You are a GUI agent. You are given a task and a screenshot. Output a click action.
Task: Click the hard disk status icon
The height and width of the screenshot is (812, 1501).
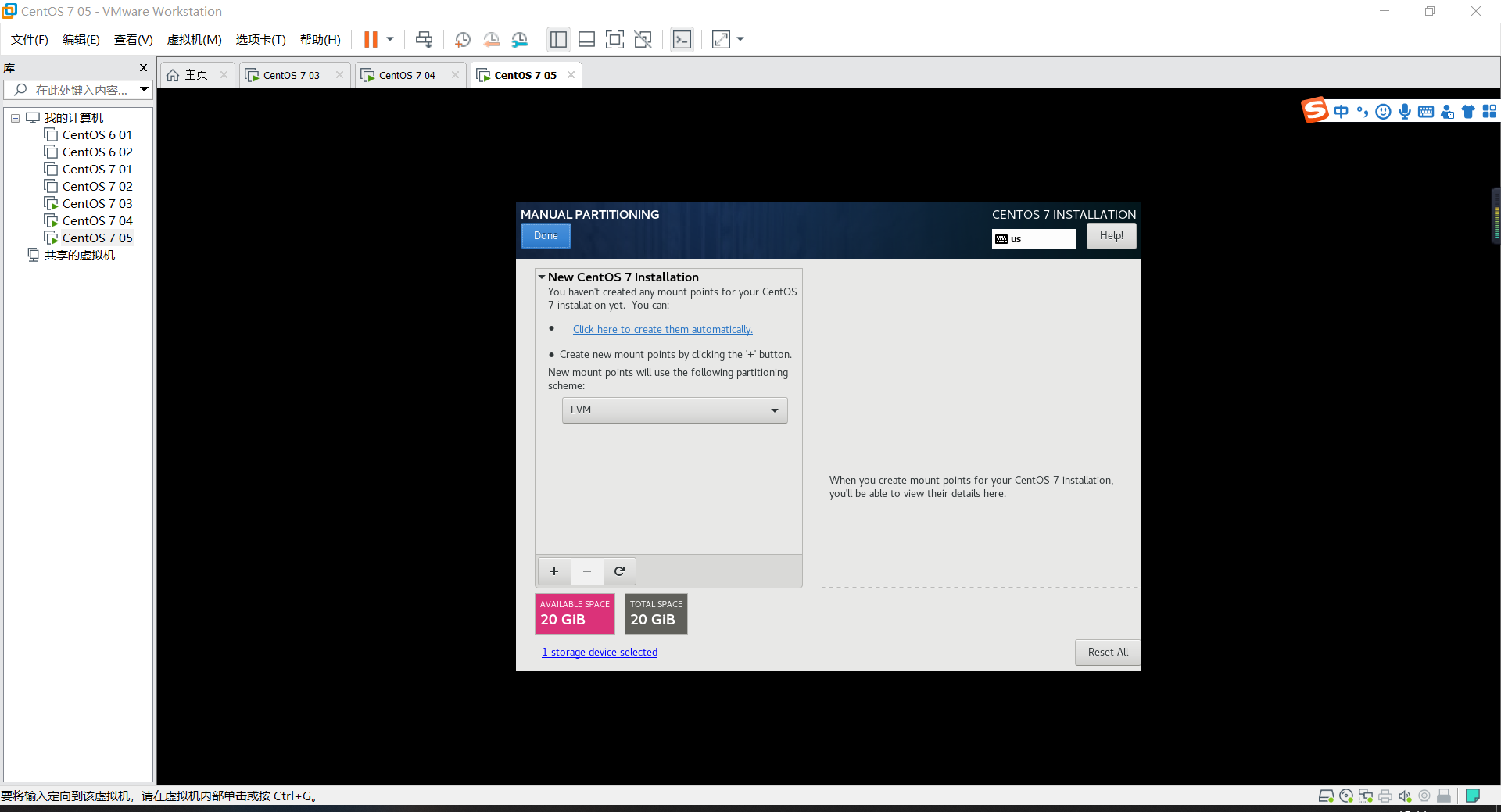point(1326,796)
